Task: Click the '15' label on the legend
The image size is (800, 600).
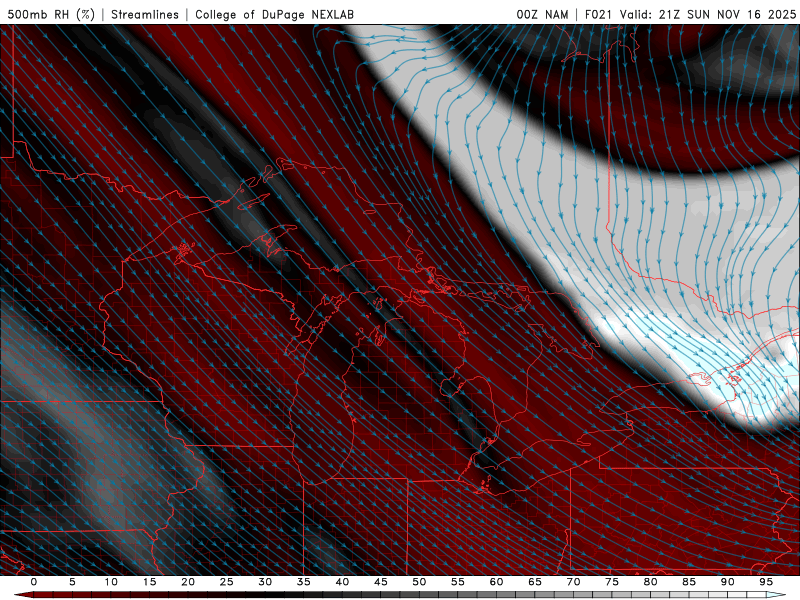Action: 149,582
